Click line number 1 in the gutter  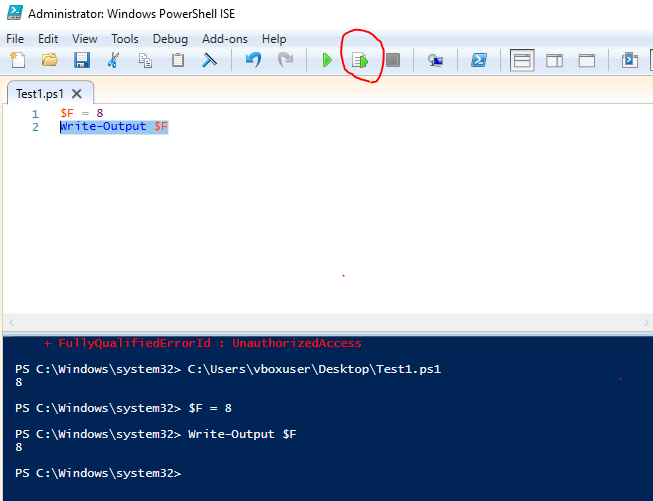pos(35,114)
